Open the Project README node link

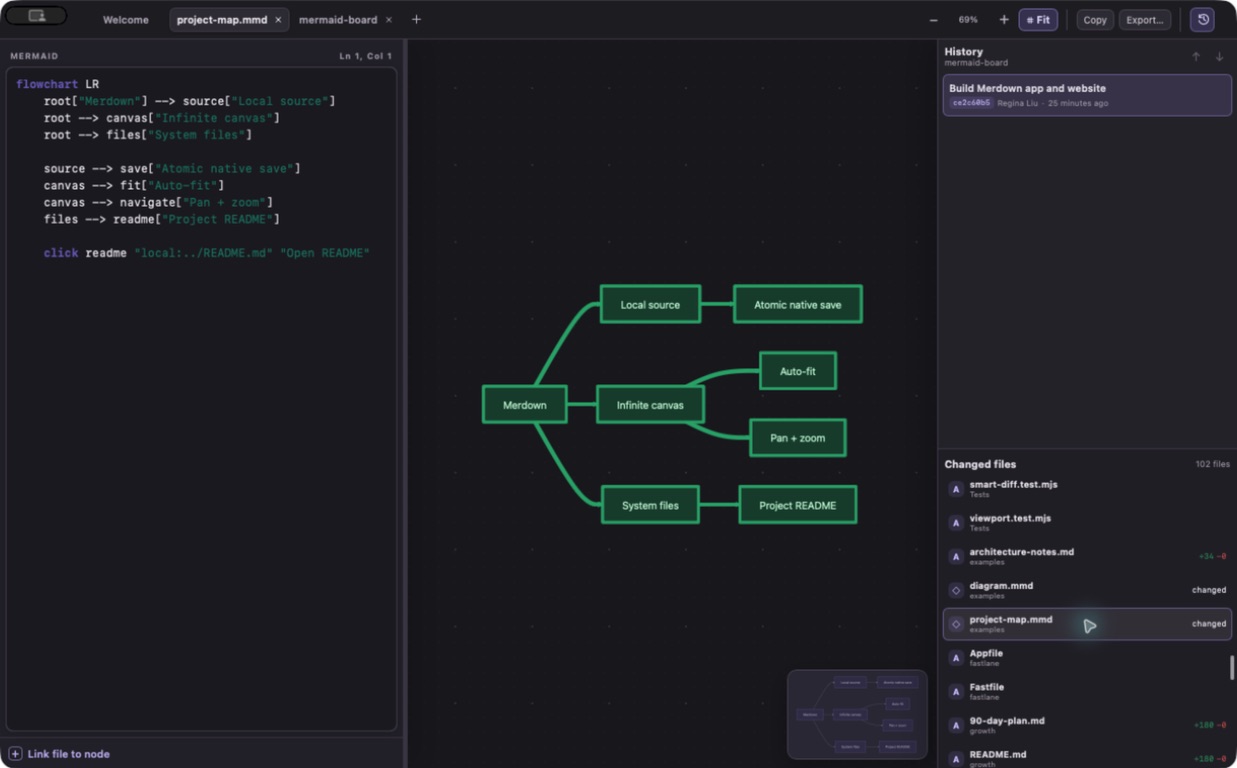click(x=798, y=505)
